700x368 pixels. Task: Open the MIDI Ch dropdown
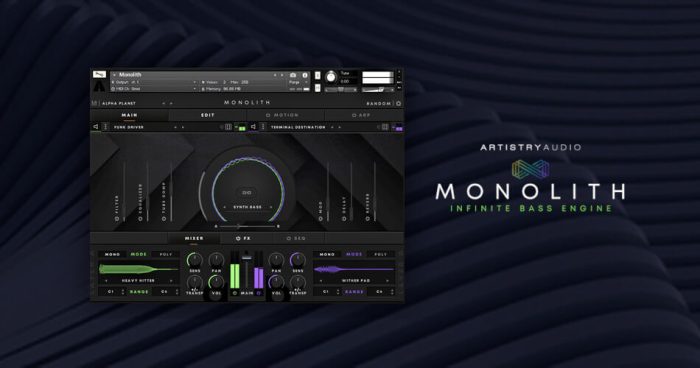tap(154, 89)
